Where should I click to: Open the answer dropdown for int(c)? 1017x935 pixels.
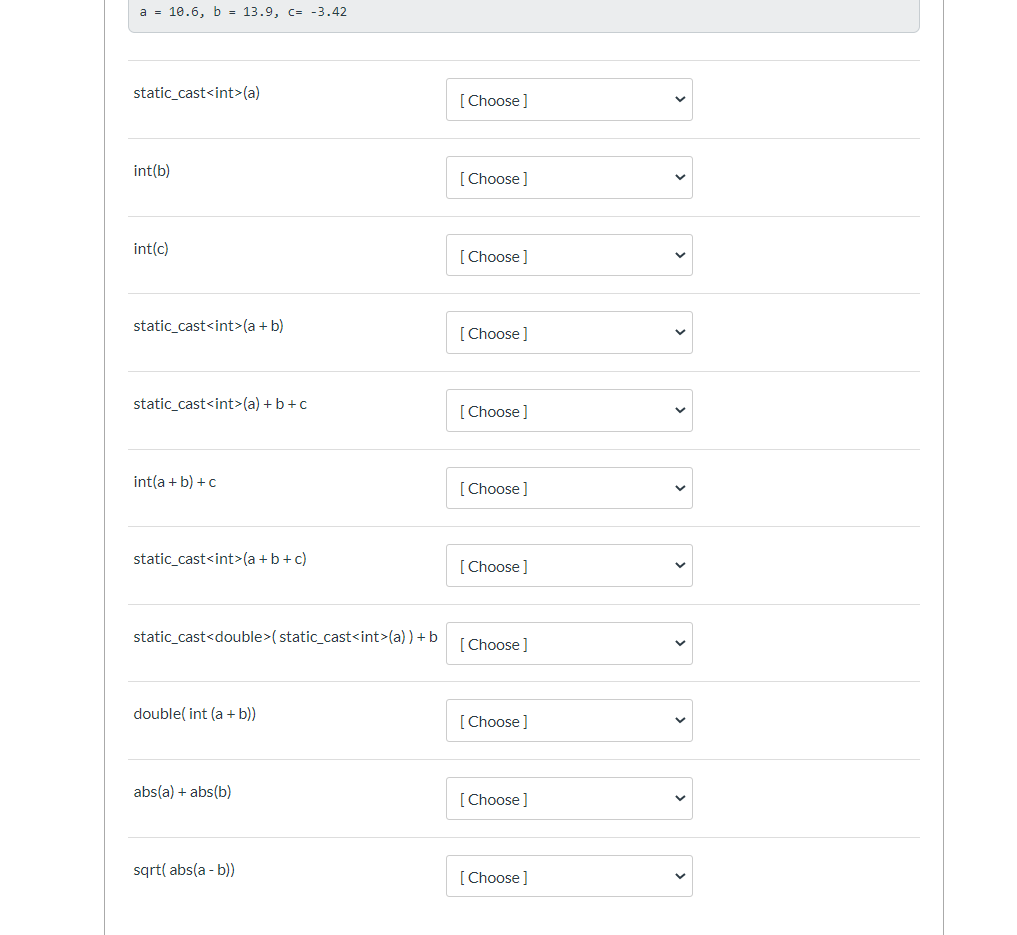569,255
